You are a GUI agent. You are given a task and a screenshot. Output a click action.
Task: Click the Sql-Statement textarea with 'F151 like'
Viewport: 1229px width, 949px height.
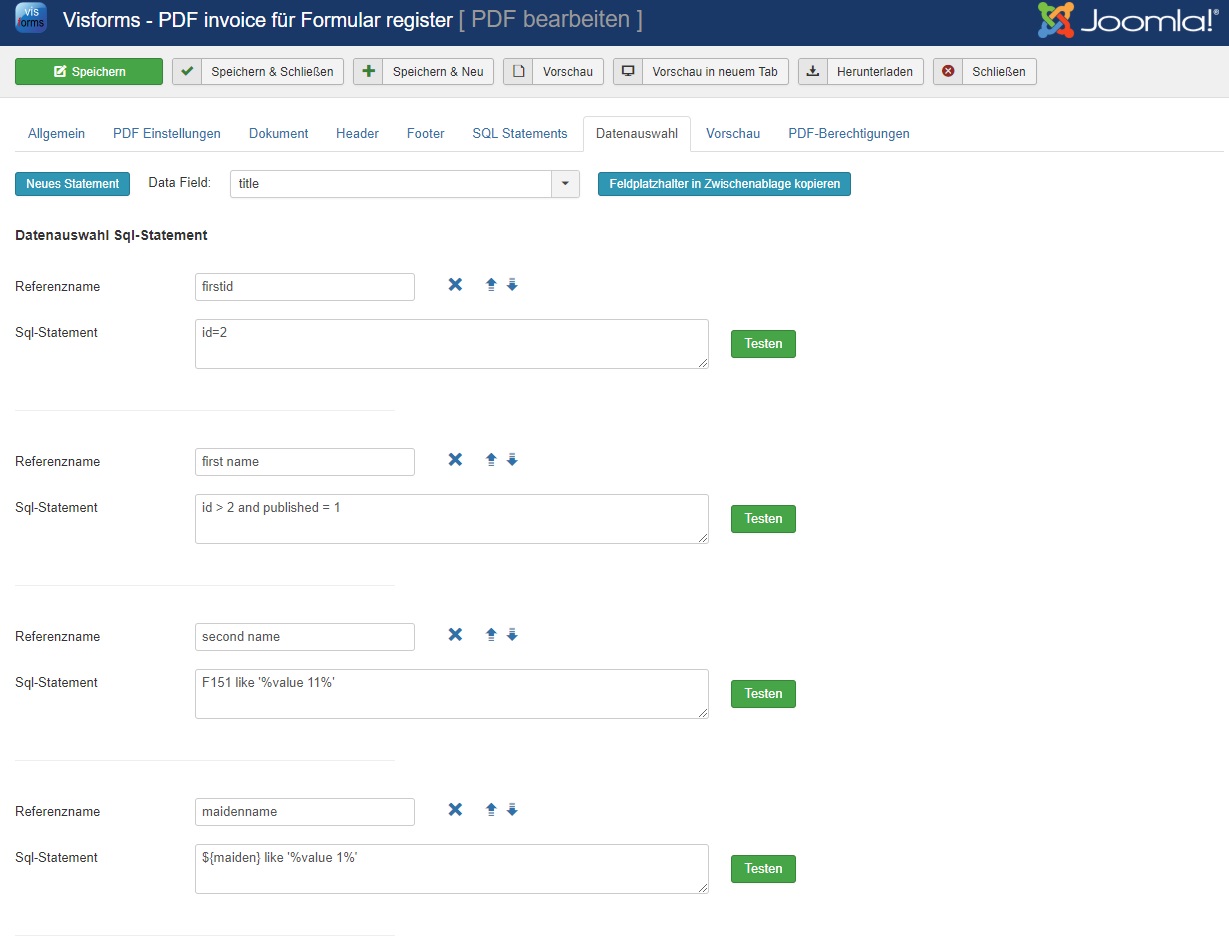451,693
